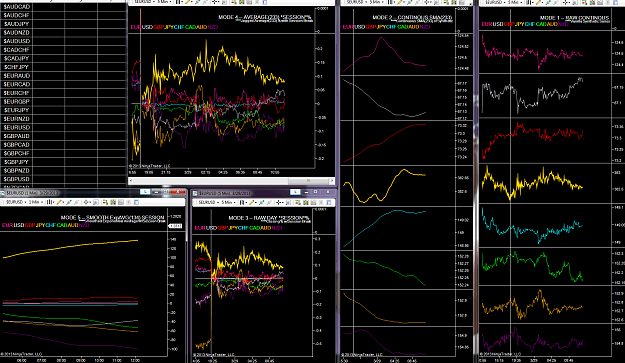
Task: Click zoom in icon on Mode 3 chart toolbar
Action: coord(261,202)
